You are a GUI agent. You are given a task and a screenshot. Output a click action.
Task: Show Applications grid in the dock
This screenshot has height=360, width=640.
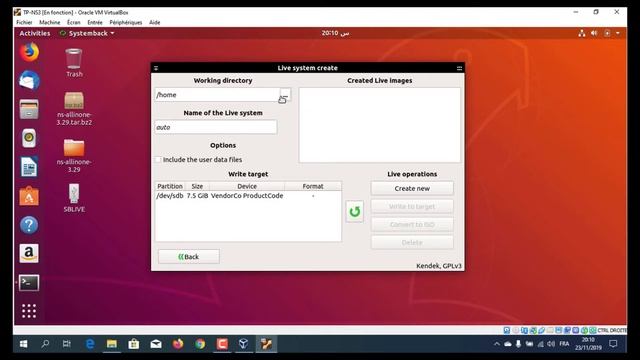click(x=29, y=311)
